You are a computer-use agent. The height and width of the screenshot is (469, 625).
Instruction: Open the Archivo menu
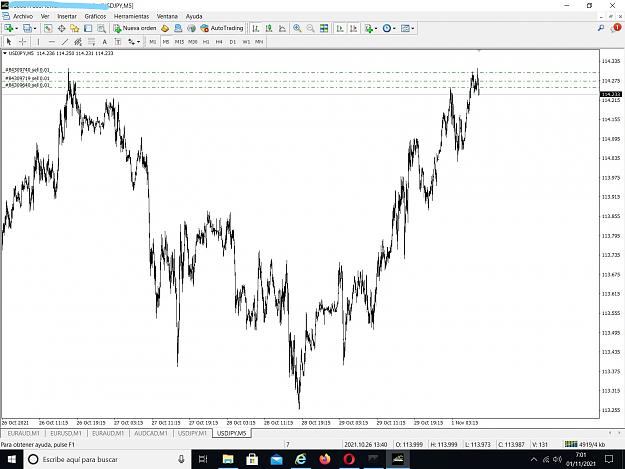(x=23, y=16)
